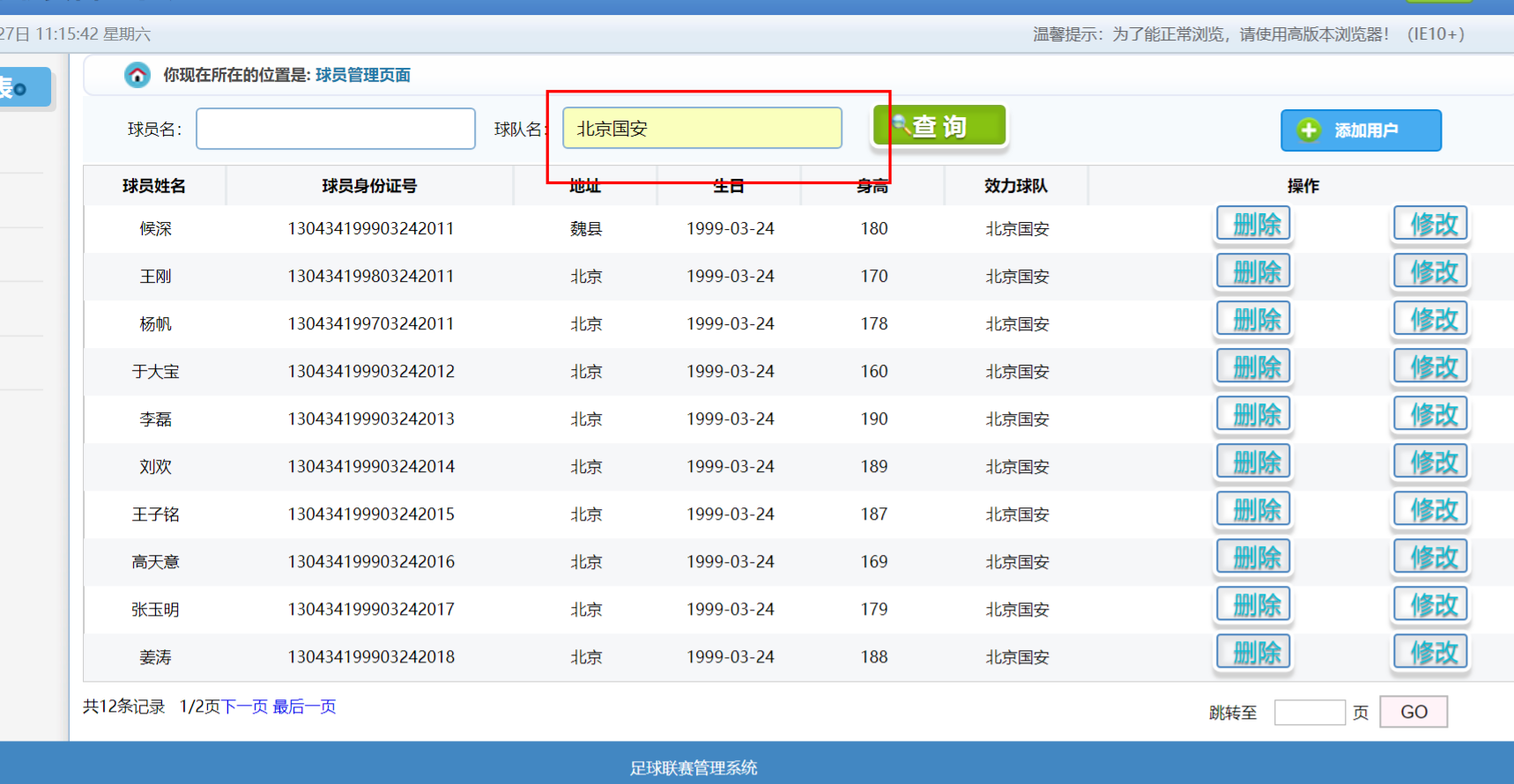Modify player 姜涛

click(x=1431, y=653)
